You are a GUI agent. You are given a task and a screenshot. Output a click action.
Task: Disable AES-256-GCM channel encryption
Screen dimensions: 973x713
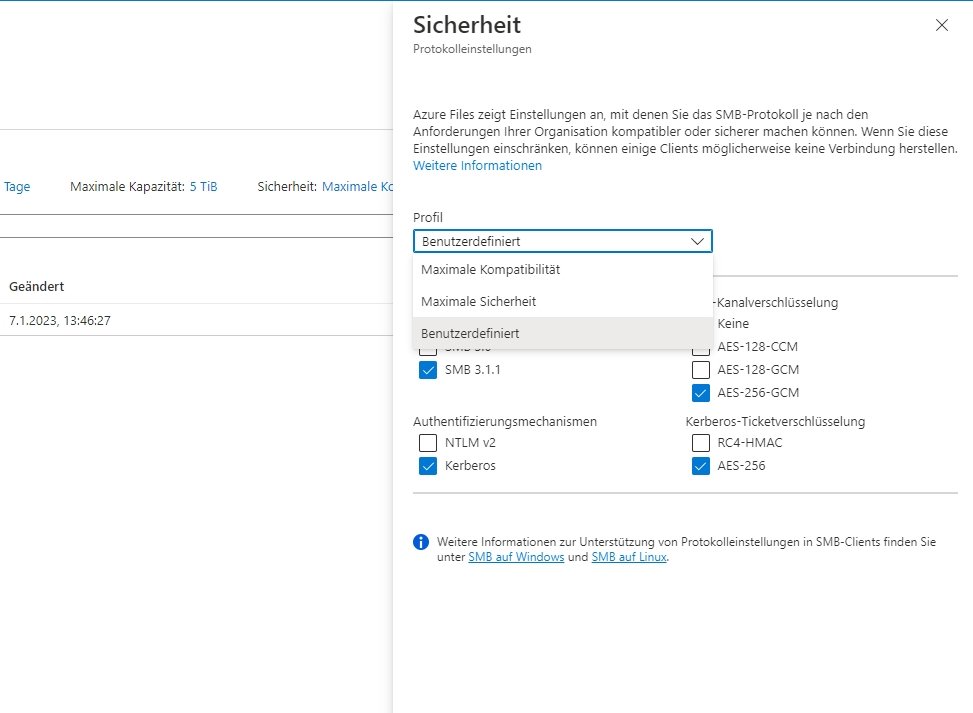pyautogui.click(x=700, y=392)
